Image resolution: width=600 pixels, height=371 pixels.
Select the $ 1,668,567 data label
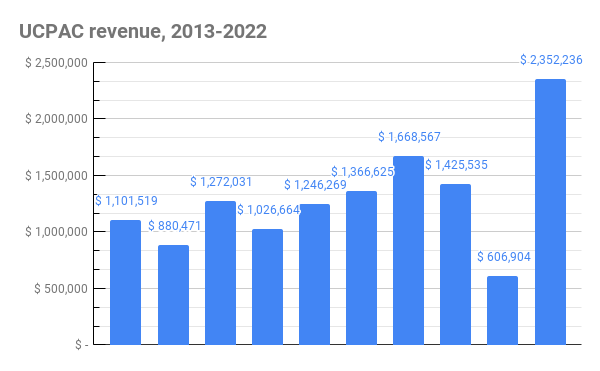409,137
